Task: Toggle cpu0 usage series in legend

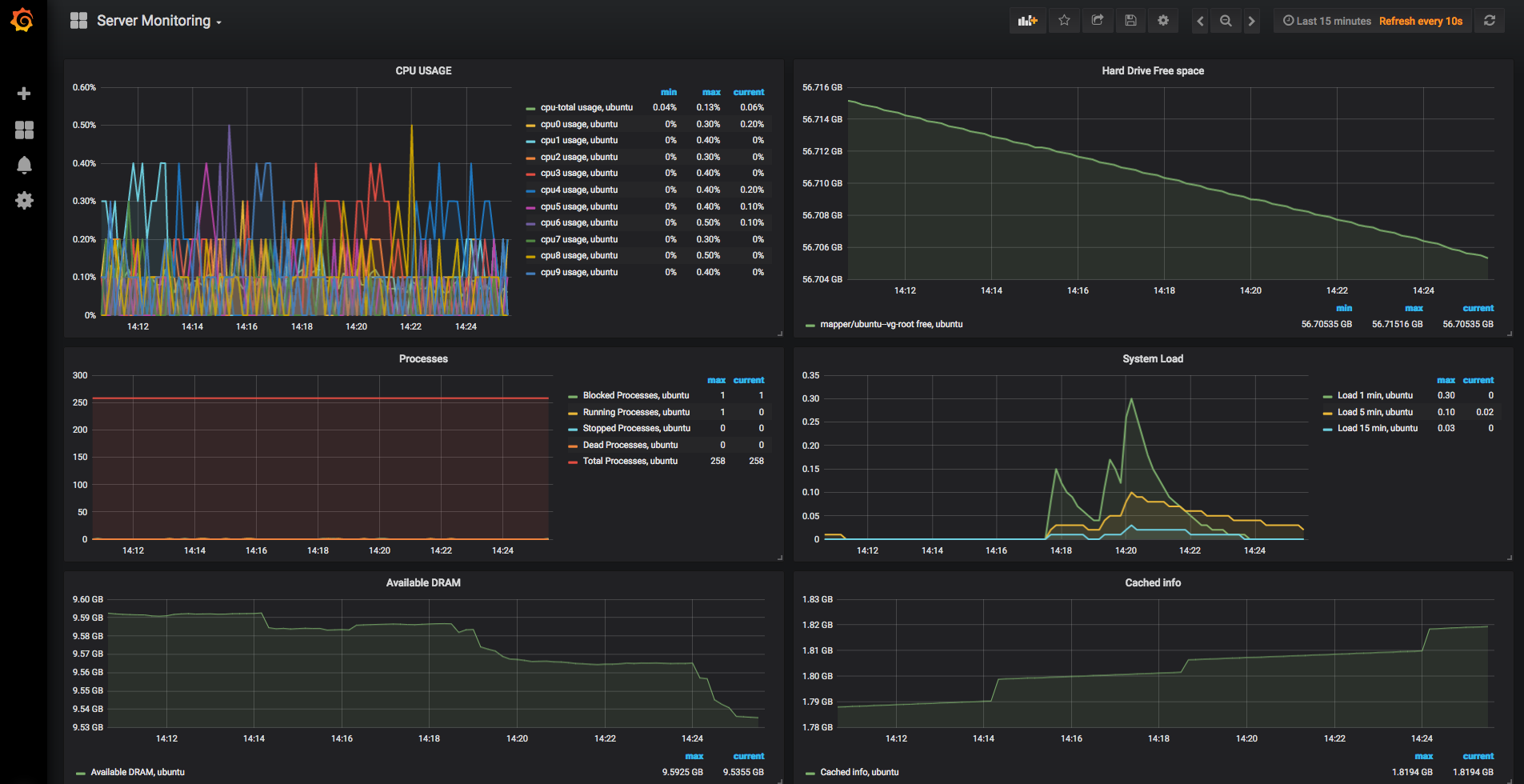Action: click(x=579, y=124)
